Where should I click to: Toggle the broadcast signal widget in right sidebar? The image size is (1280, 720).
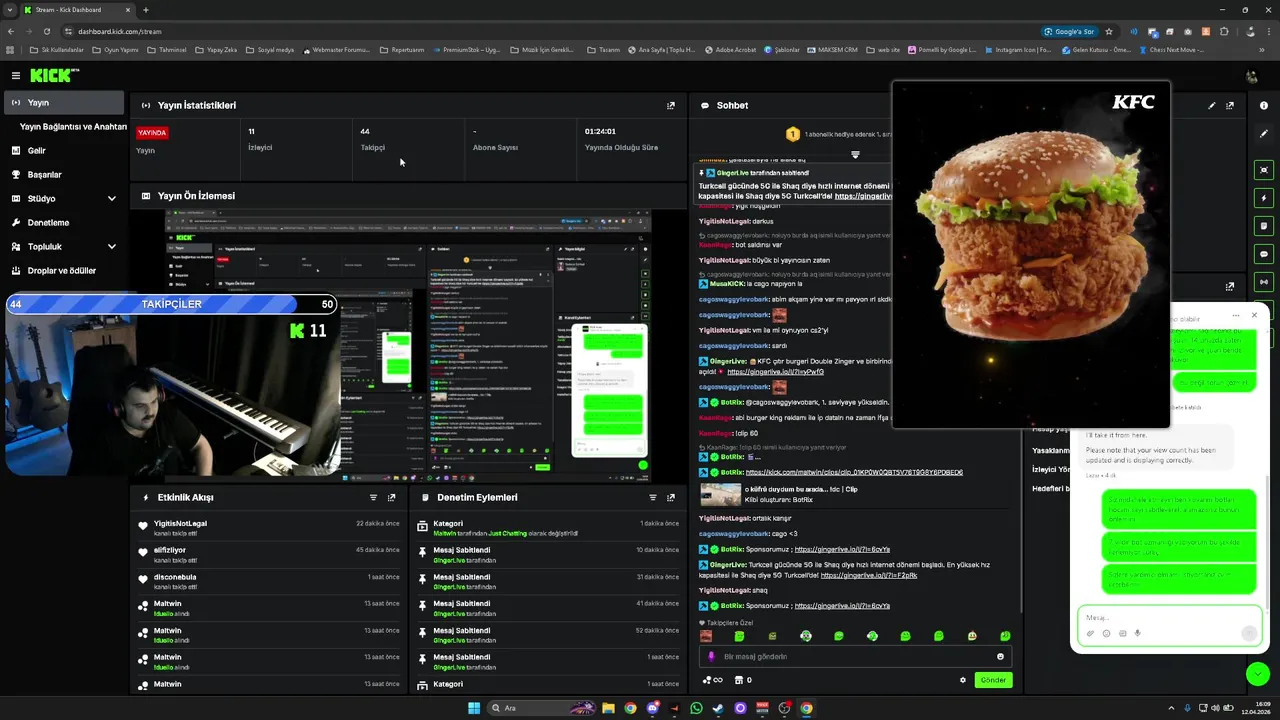[x=1264, y=282]
